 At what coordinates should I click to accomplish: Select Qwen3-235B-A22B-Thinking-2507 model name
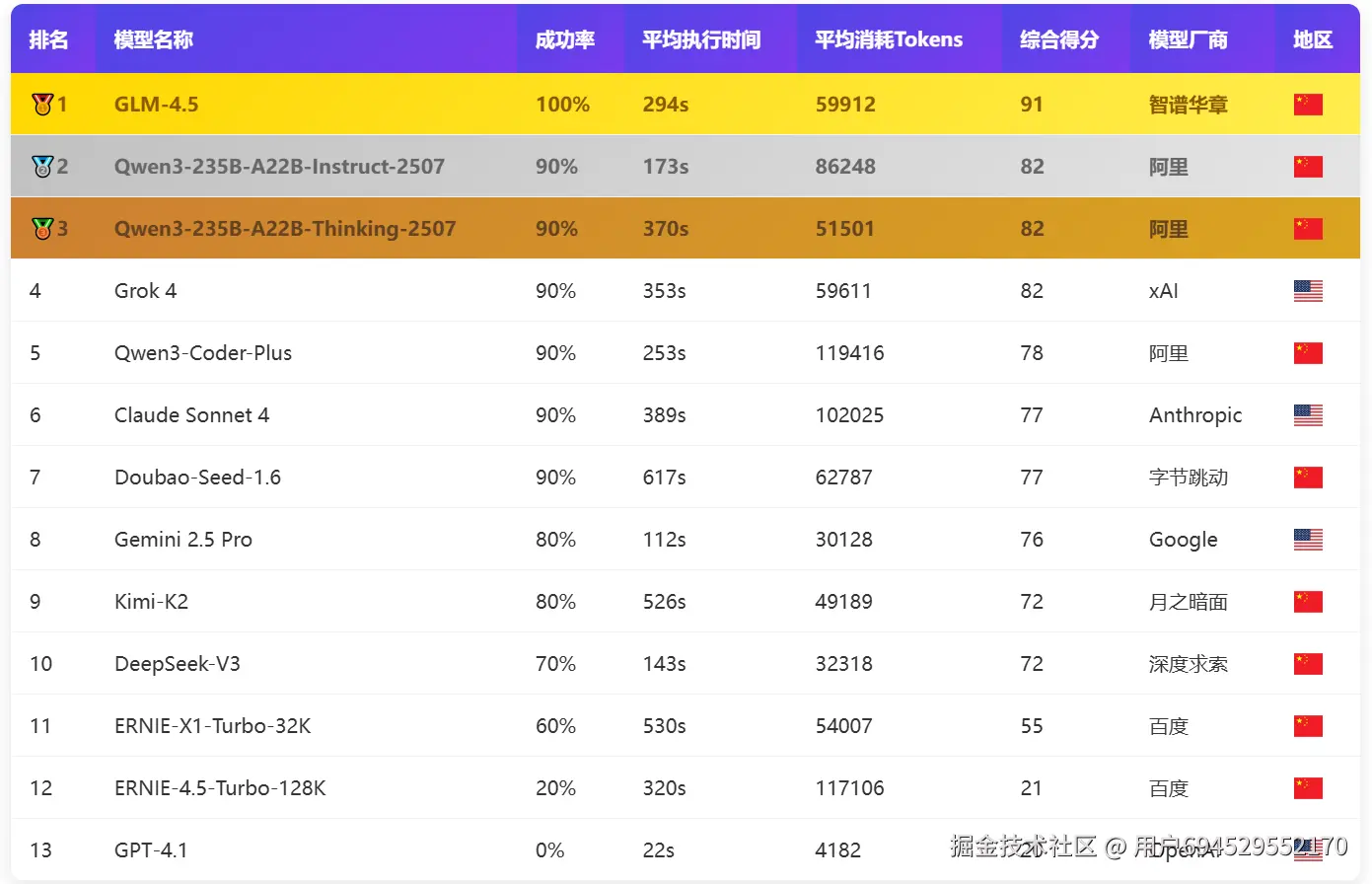tap(285, 229)
